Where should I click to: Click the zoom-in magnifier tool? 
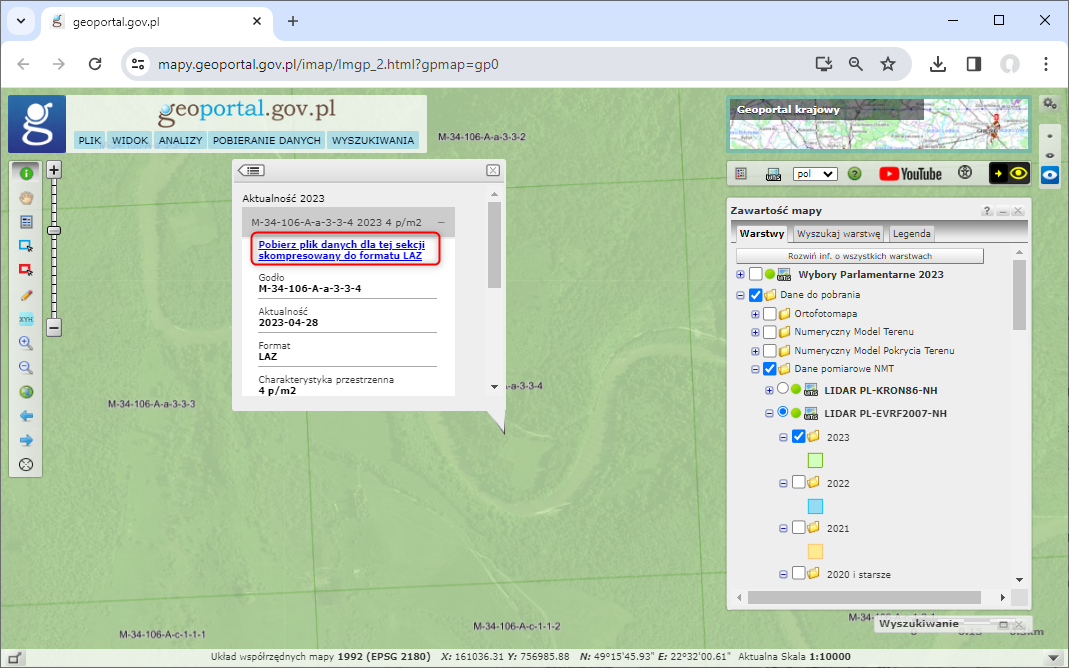26,343
